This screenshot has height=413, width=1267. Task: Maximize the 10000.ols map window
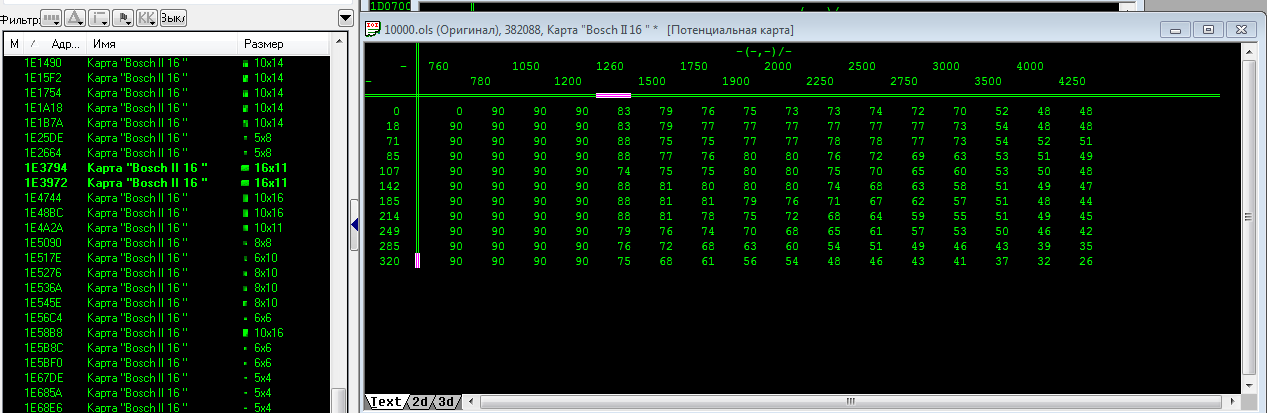pos(1208,30)
